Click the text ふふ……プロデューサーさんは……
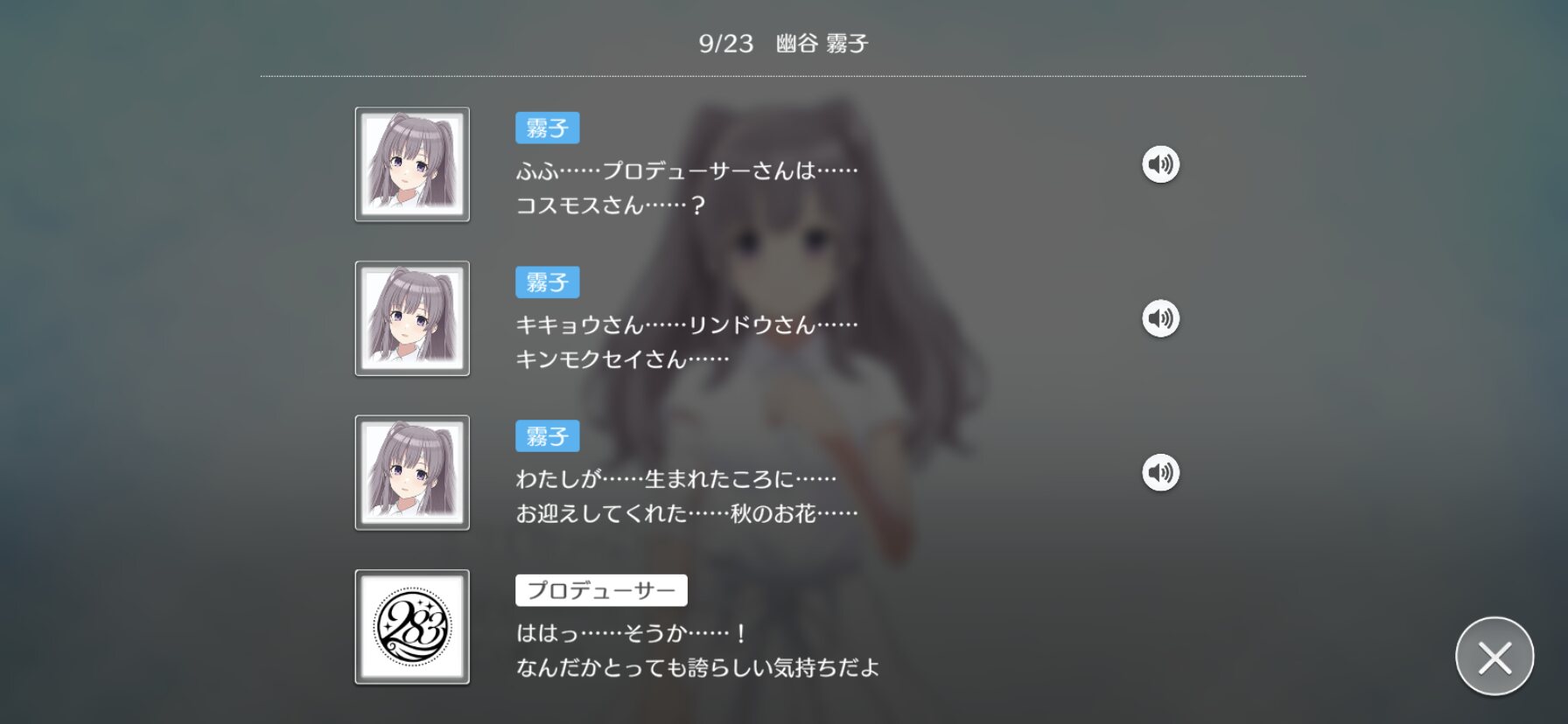 pyautogui.click(x=687, y=171)
